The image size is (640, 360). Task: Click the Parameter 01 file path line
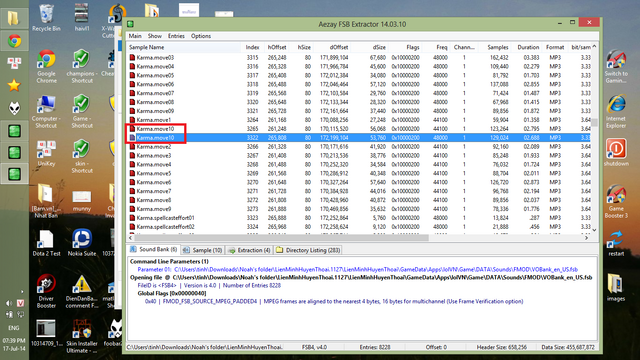pos(358,269)
